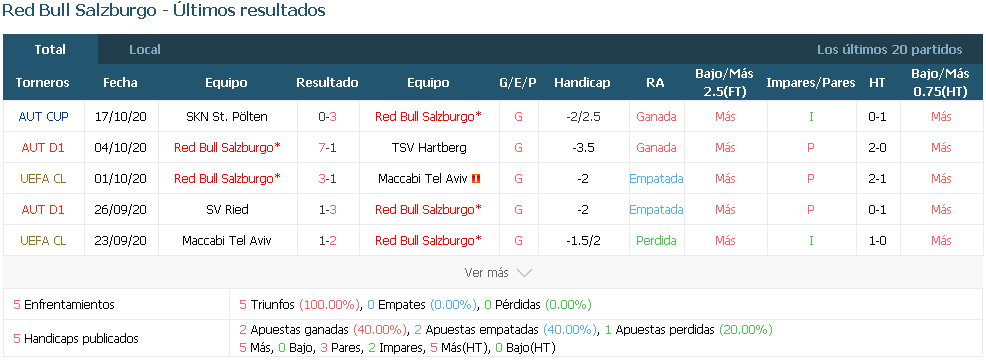Click Red Bull Salzburgo in the 04/10/20 row
Image resolution: width=986 pixels, height=362 pixels.
tap(227, 148)
